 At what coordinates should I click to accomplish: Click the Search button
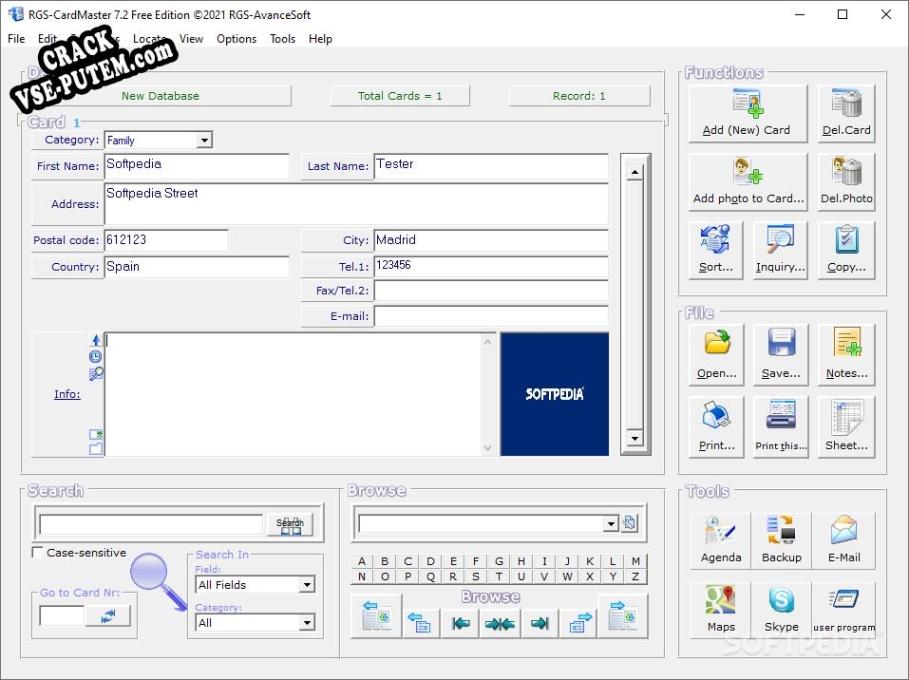coord(290,524)
